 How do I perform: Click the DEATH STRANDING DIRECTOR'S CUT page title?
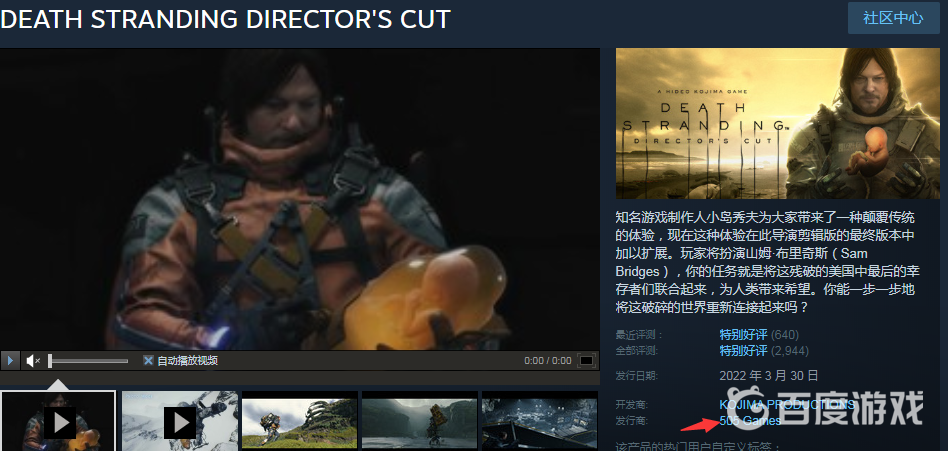coord(226,19)
